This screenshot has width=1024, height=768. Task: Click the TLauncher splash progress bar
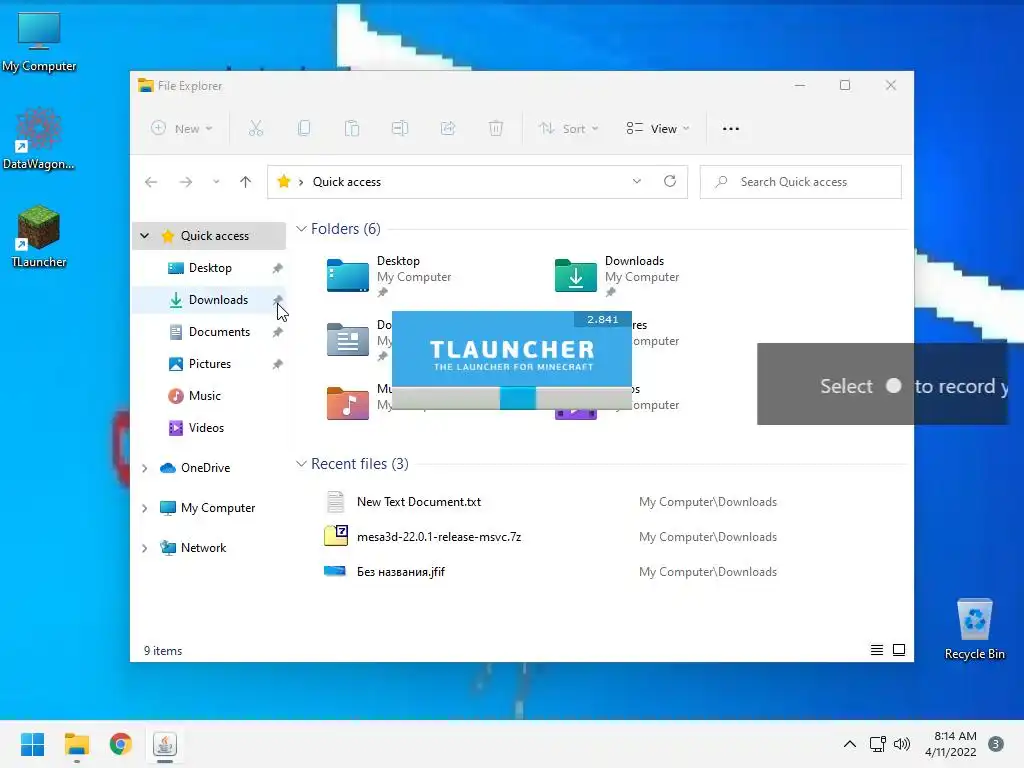click(x=512, y=398)
